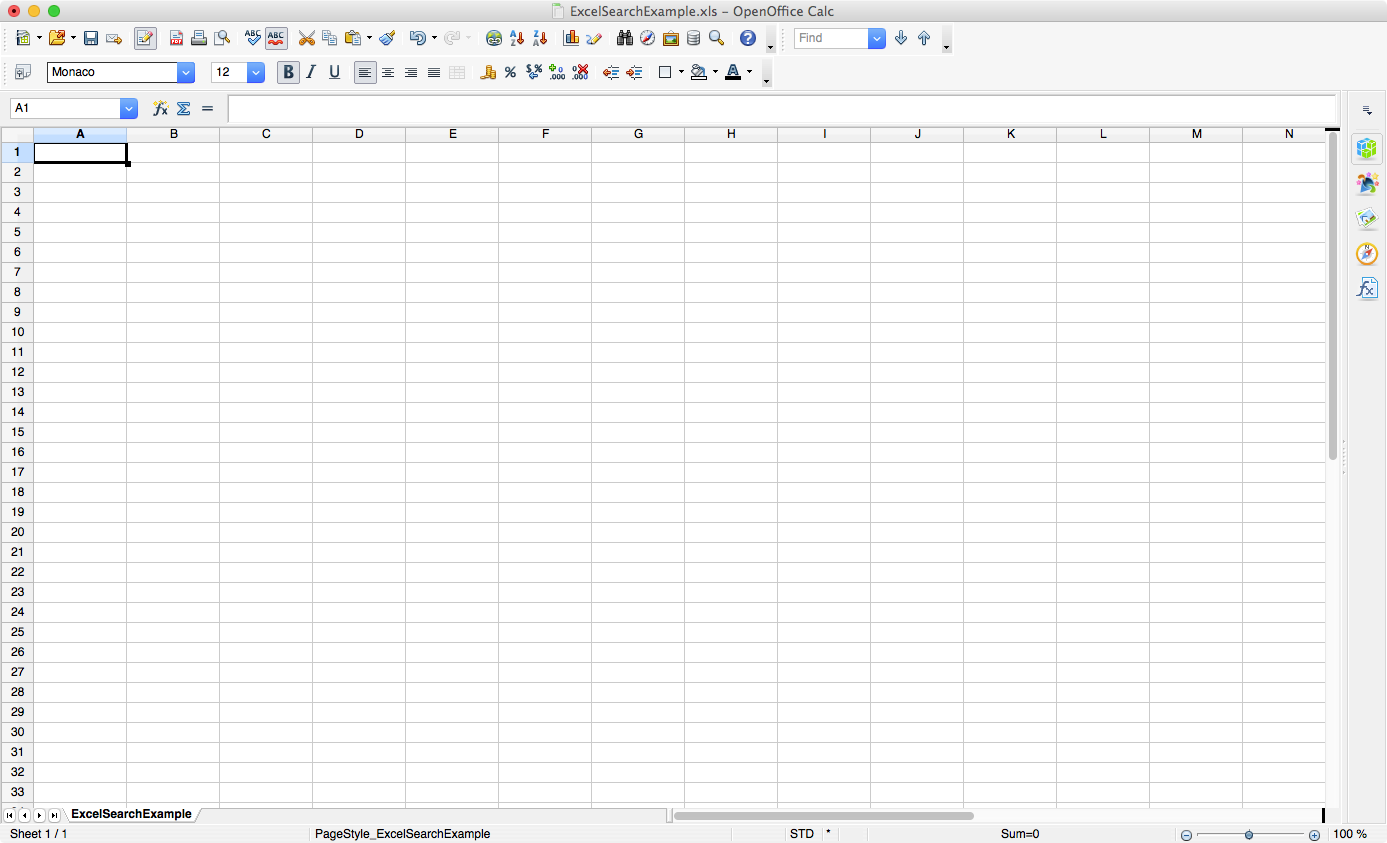This screenshot has width=1387, height=843.
Task: Click the Sum sigma icon
Action: click(184, 108)
